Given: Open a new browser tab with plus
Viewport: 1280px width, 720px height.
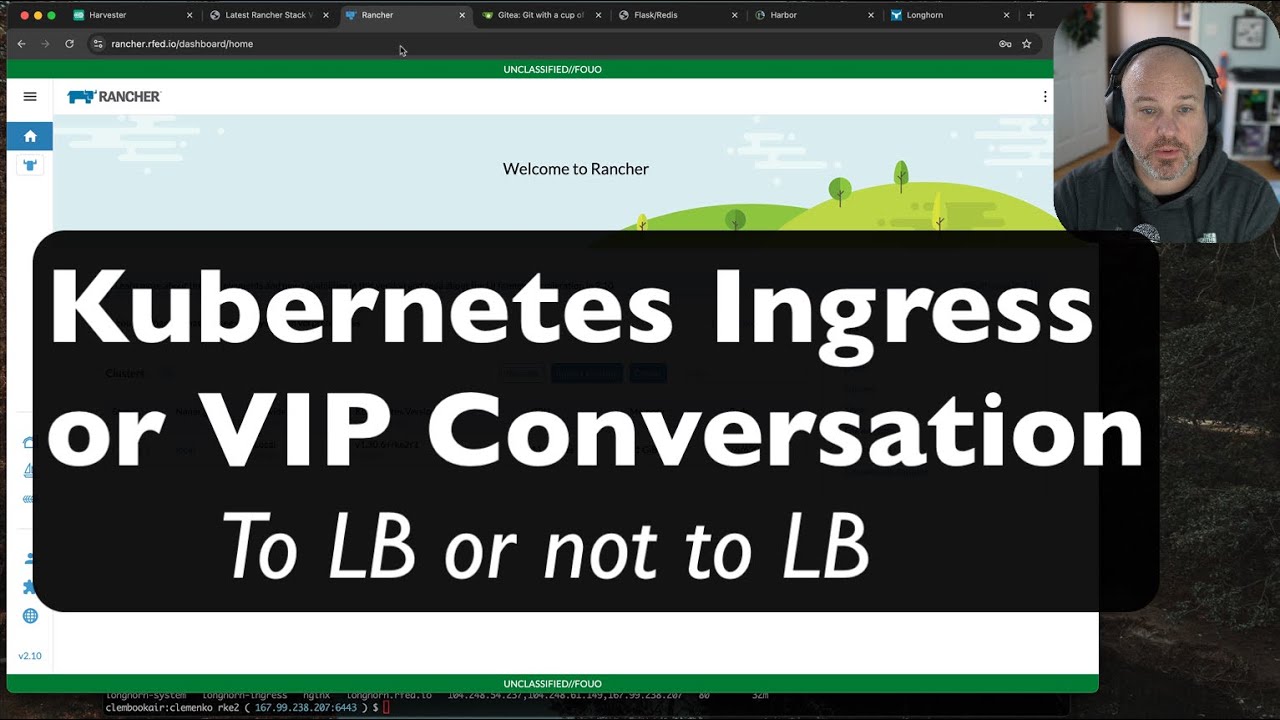Looking at the screenshot, I should coord(1031,15).
